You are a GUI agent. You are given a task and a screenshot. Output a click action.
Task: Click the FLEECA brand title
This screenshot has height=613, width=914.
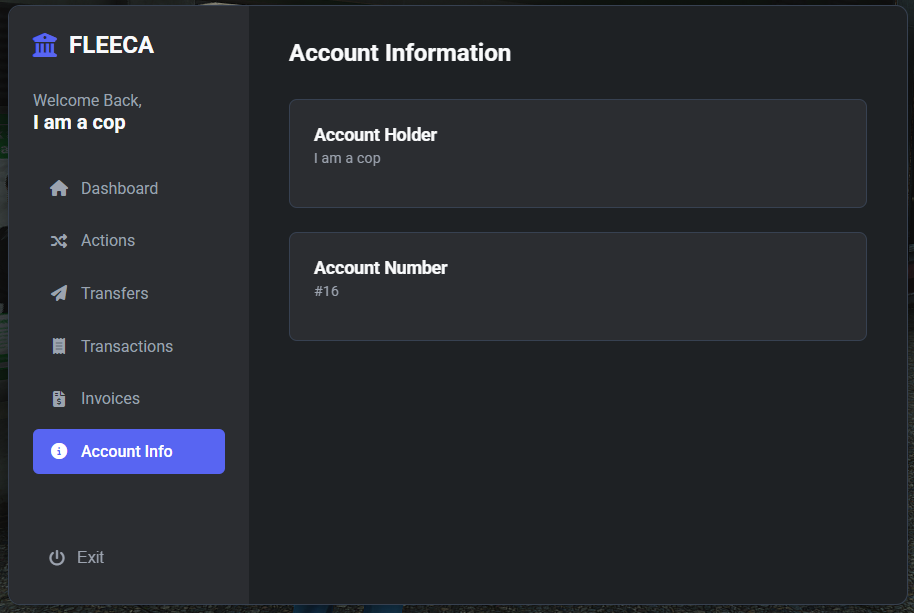click(111, 45)
